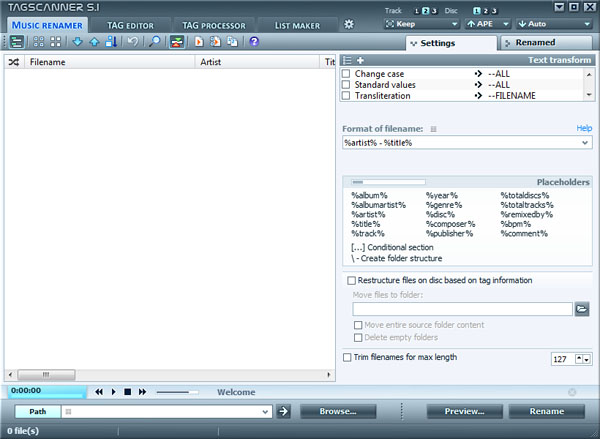Decrease max length stepper value
600x439 pixels.
pyautogui.click(x=586, y=359)
